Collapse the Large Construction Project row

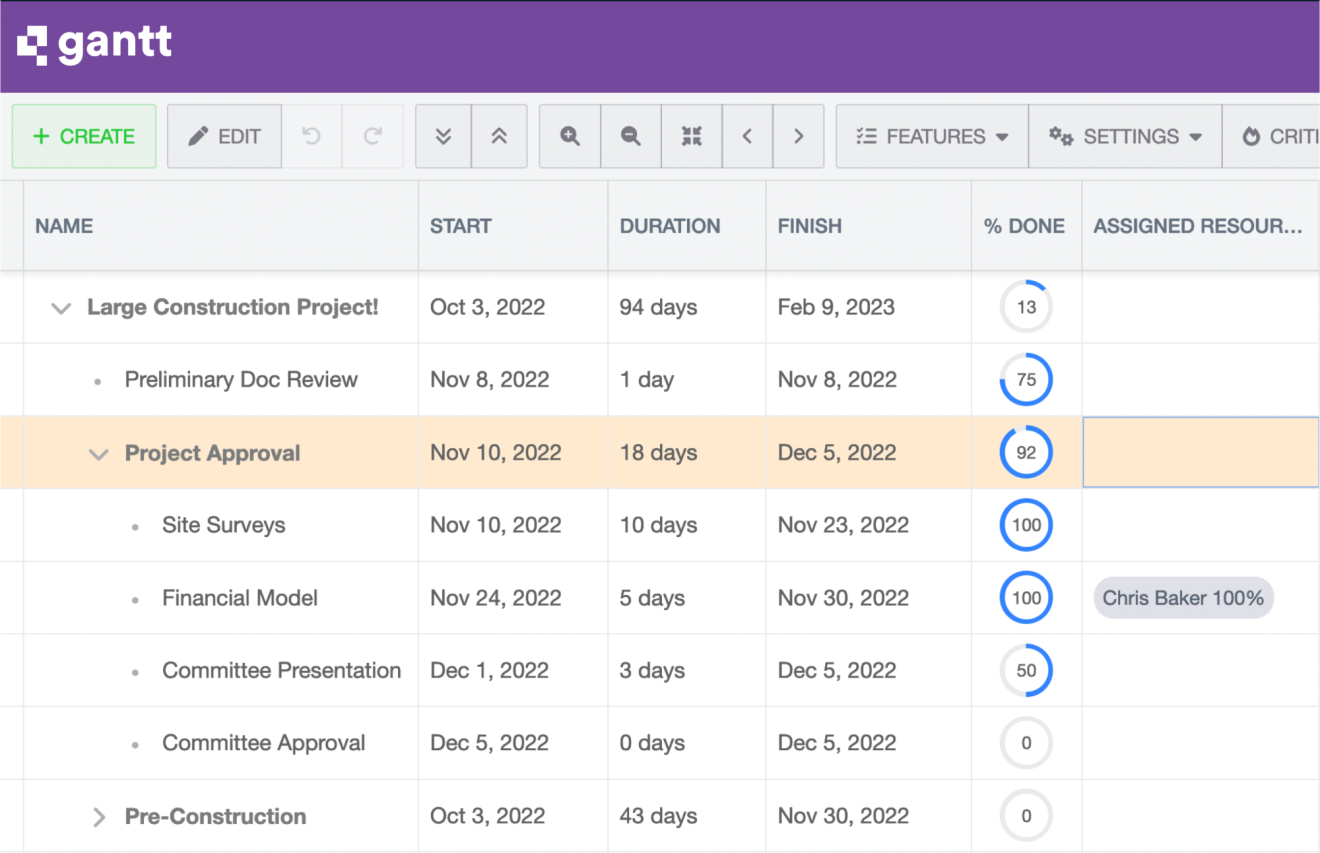click(60, 307)
